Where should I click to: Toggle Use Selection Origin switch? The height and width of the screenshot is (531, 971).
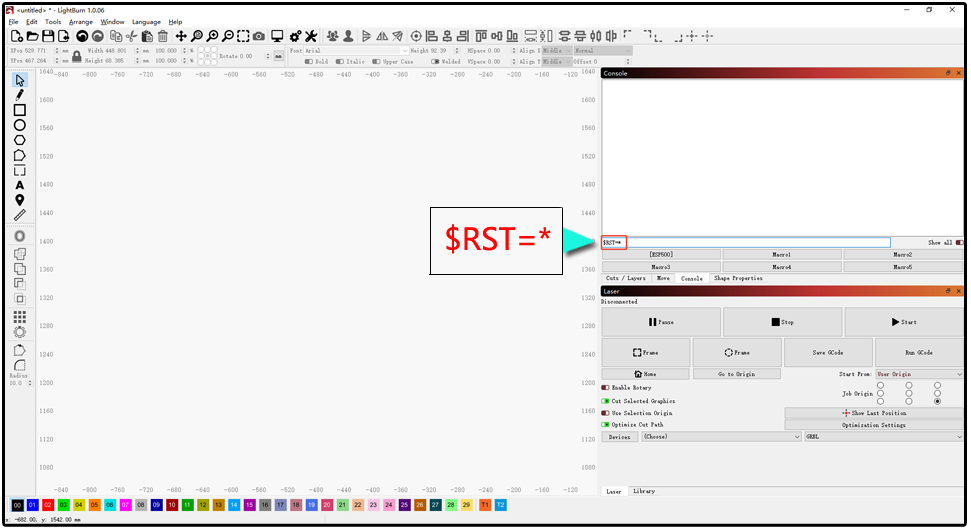[x=606, y=413]
